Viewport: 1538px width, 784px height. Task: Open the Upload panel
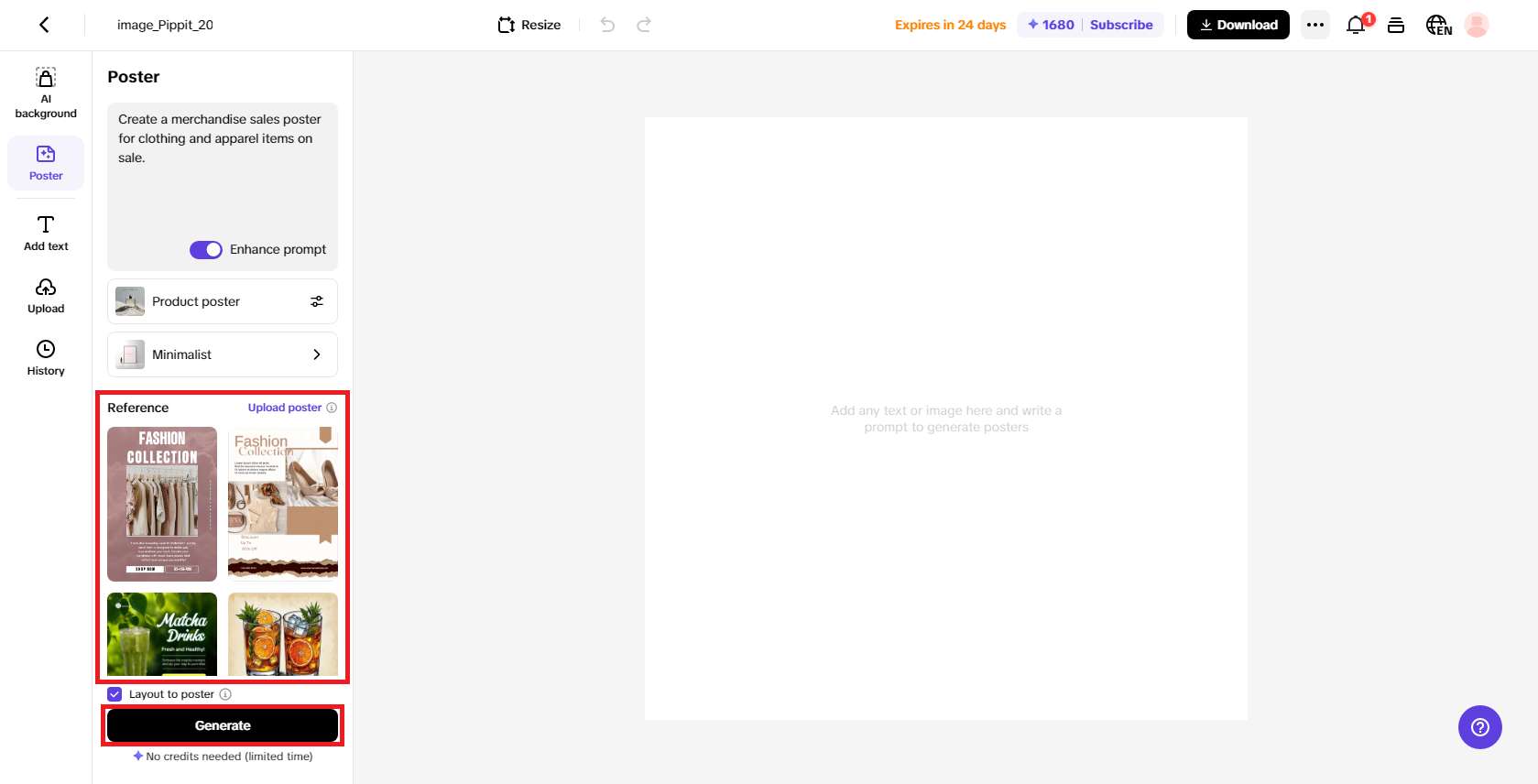pos(46,295)
